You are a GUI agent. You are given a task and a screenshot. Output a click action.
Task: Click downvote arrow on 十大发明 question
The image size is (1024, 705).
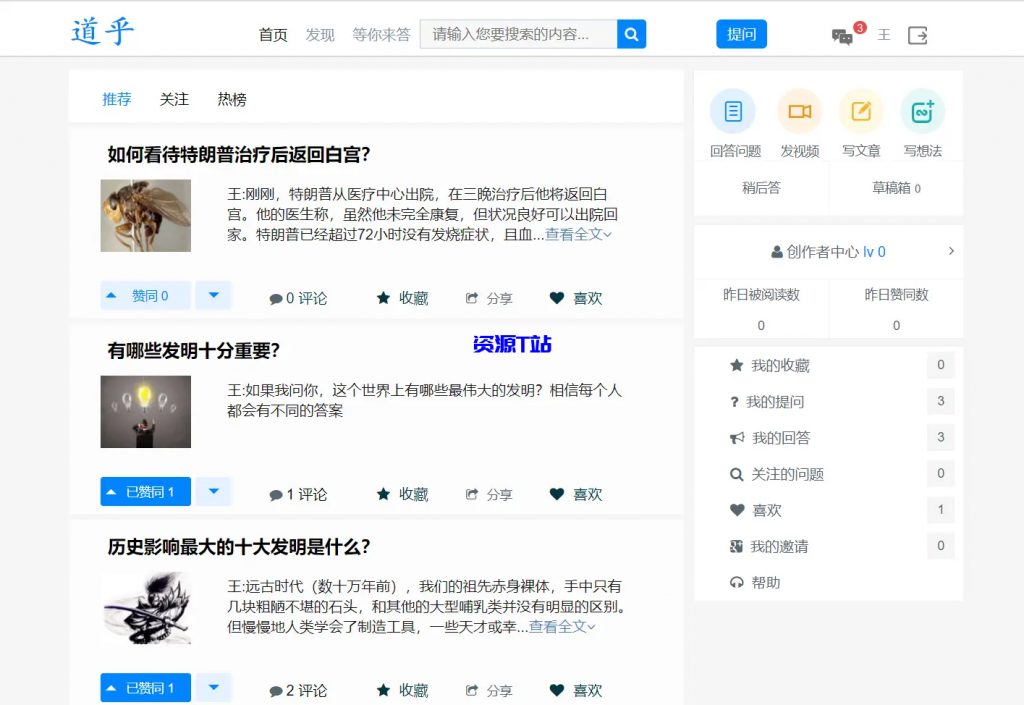coord(214,687)
